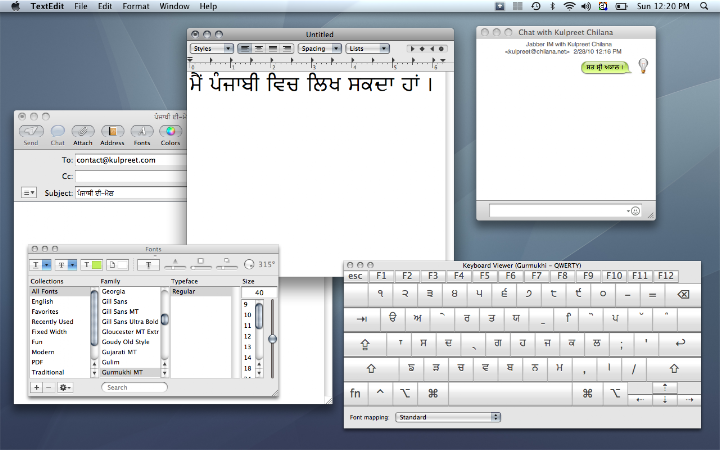The image size is (720, 450).
Task: Click the esc key in Keyboard Viewer
Action: coord(355,276)
